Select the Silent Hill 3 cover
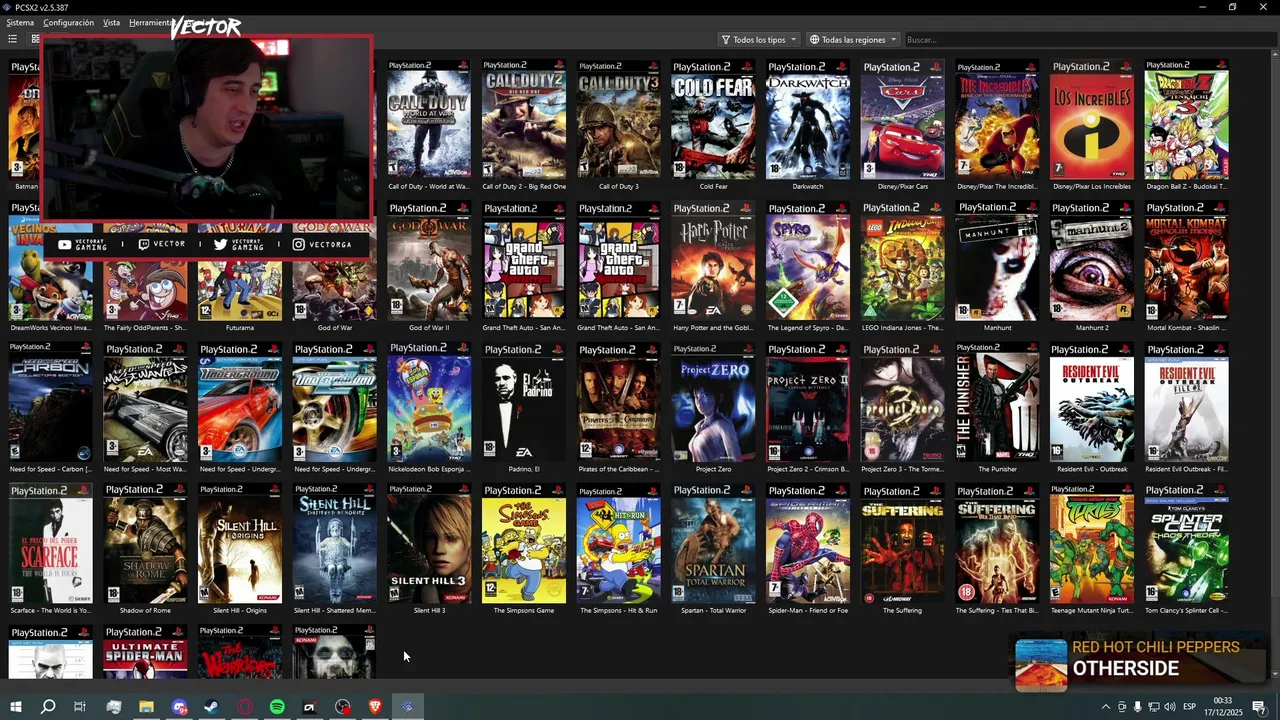The width and height of the screenshot is (1280, 720). [x=429, y=545]
